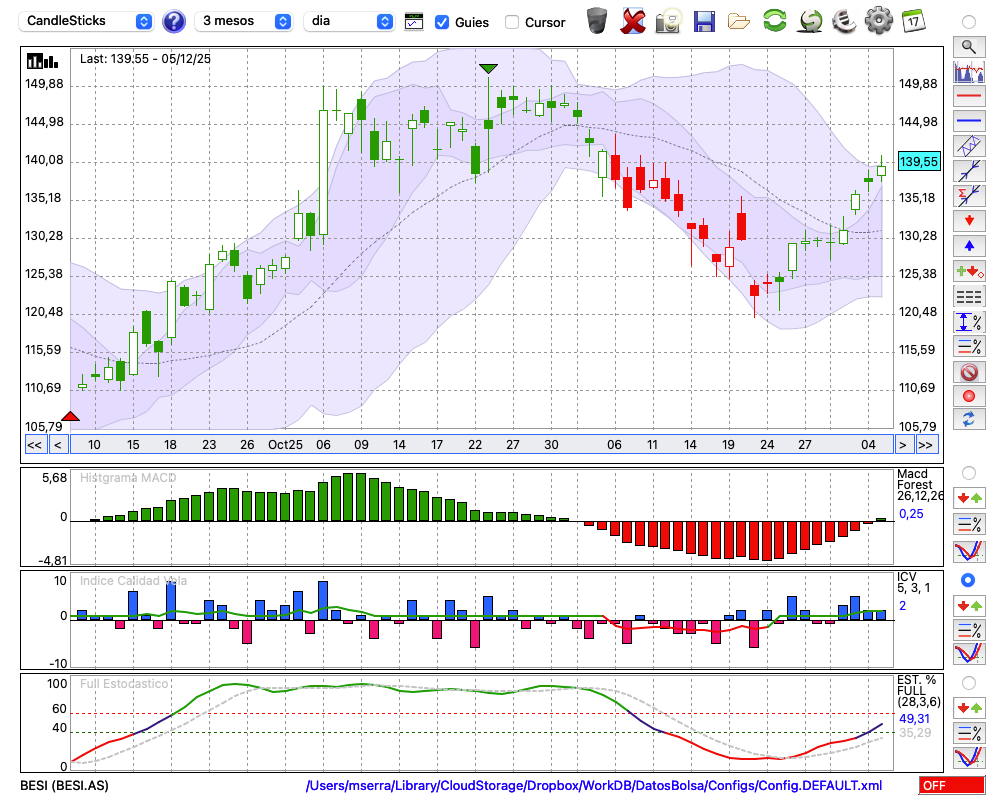Click the red triangle marker at chart bottom-left
1000x800 pixels.
click(x=70, y=416)
